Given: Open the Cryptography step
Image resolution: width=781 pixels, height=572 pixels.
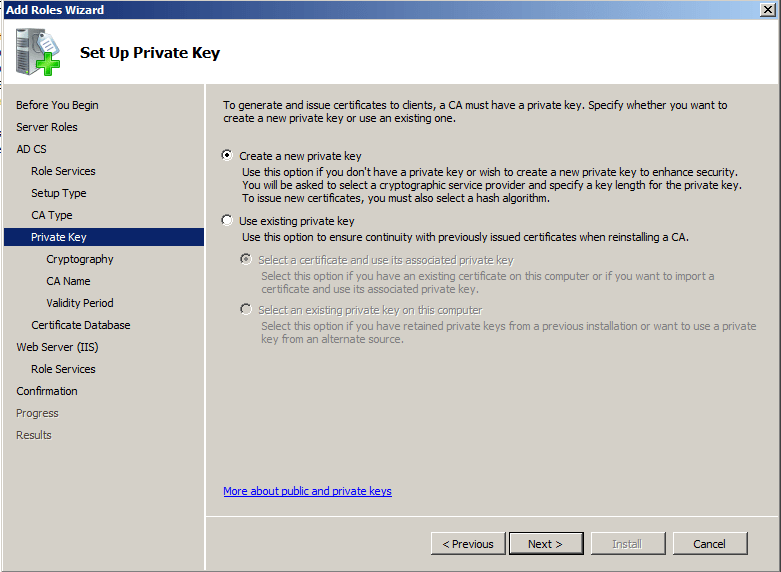Looking at the screenshot, I should 80,259.
